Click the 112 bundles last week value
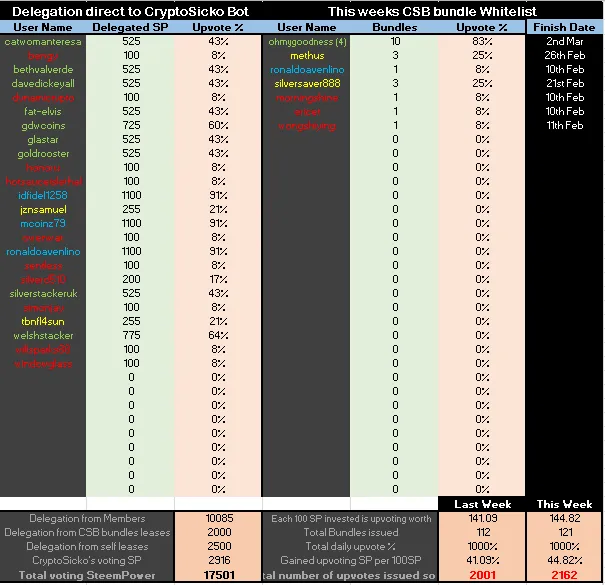This screenshot has height=585, width=605. coord(483,533)
